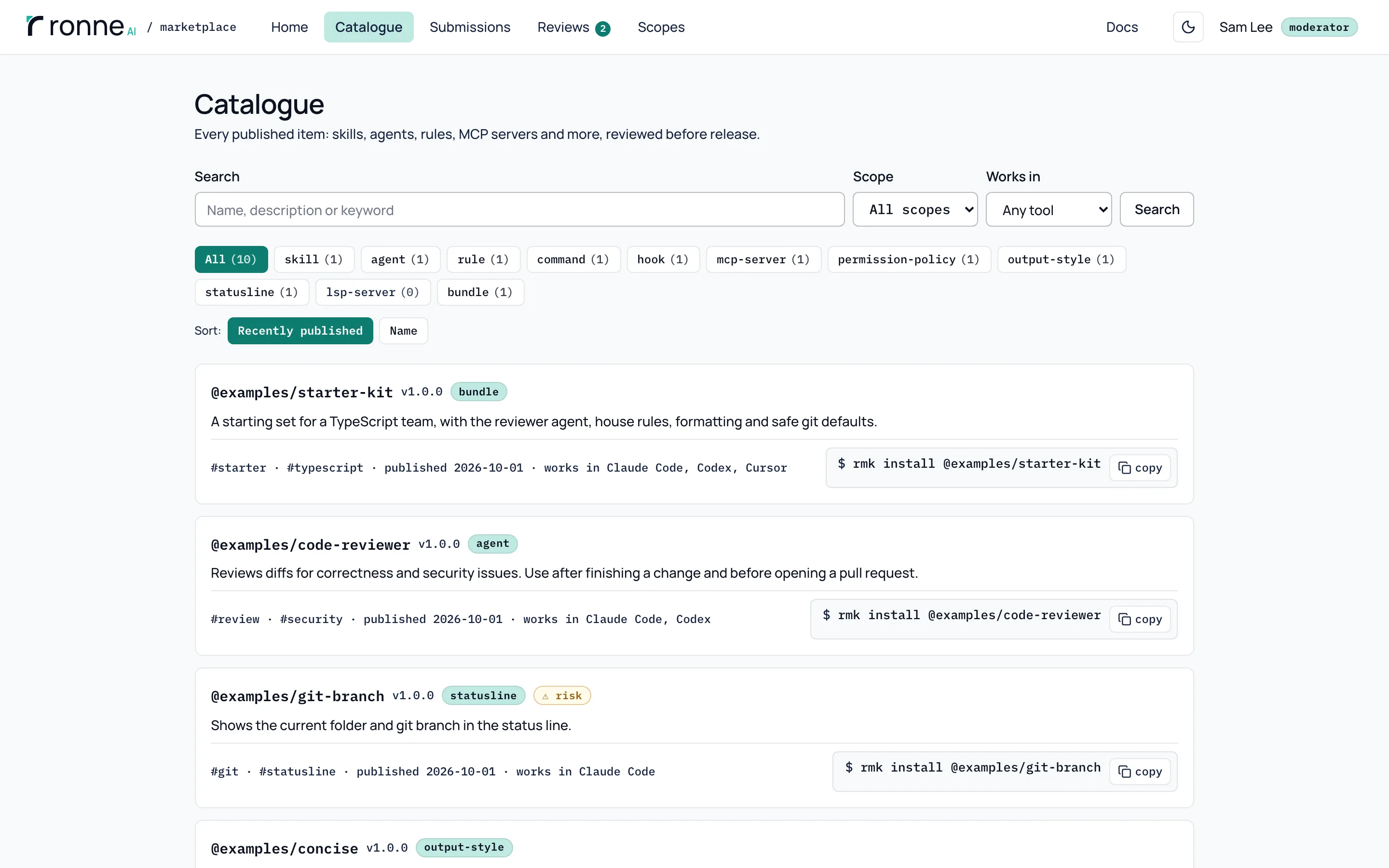
Task: Click the Sam Lee user name
Action: click(x=1245, y=27)
